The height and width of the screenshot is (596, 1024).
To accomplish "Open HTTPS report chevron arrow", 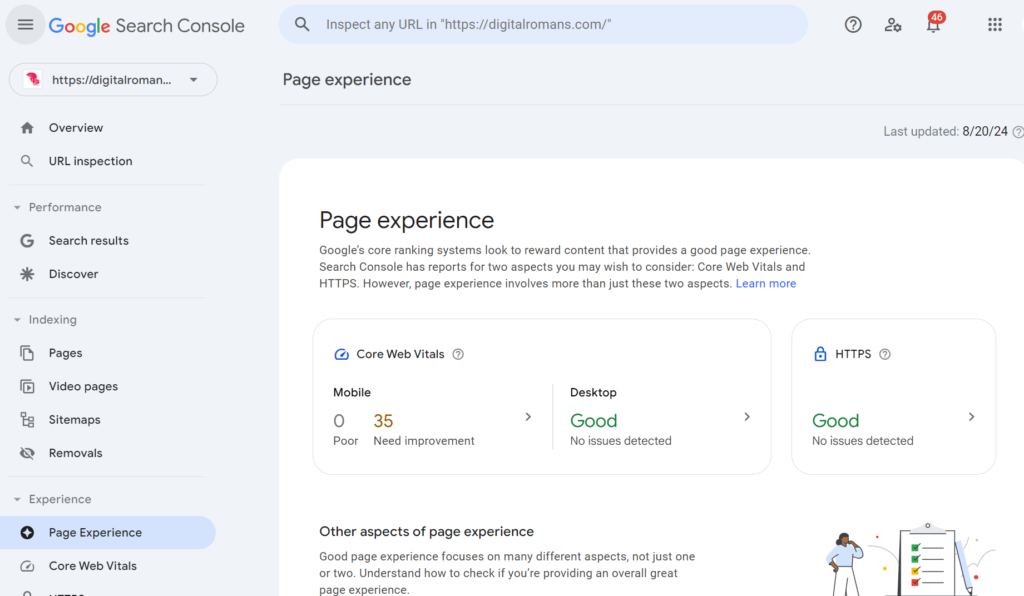I will tap(971, 417).
